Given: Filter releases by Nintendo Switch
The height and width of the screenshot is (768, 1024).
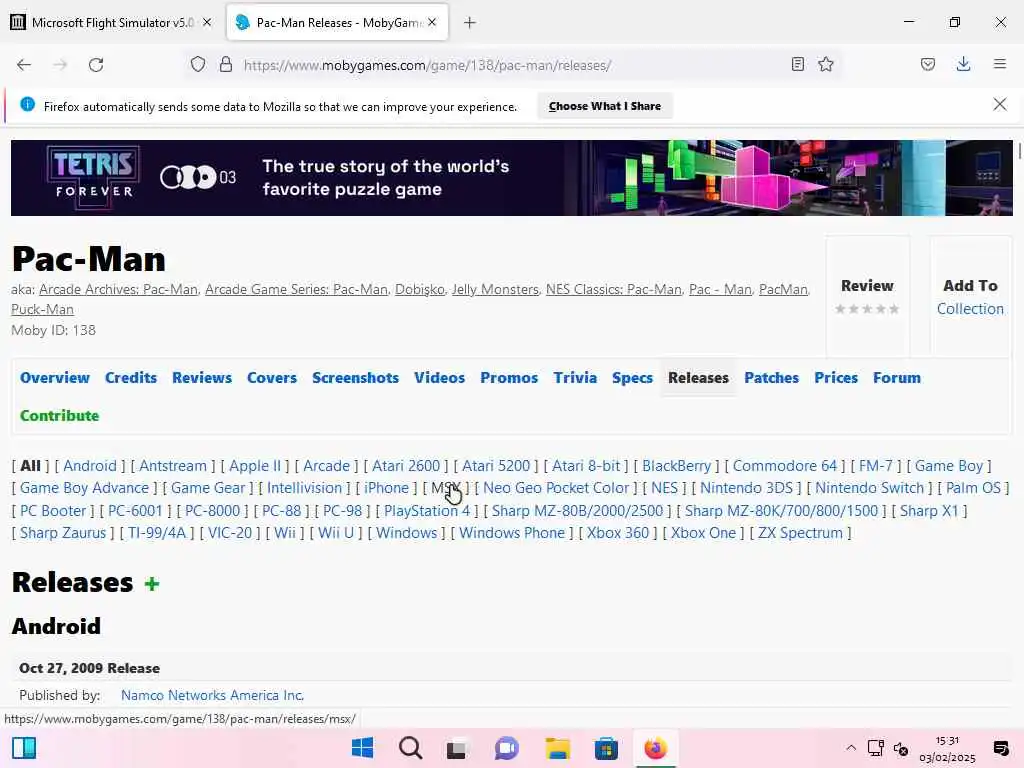Looking at the screenshot, I should (x=869, y=488).
